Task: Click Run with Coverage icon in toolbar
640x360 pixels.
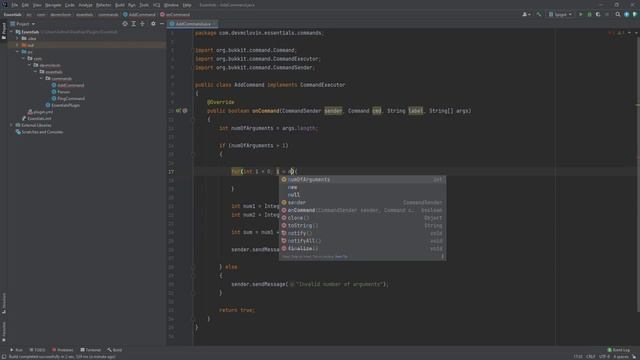Action: pos(598,14)
